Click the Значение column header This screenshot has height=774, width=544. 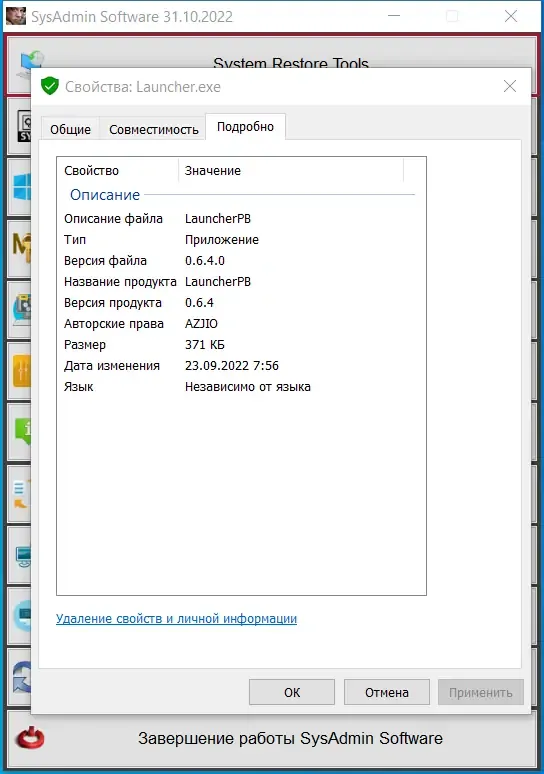click(x=291, y=170)
